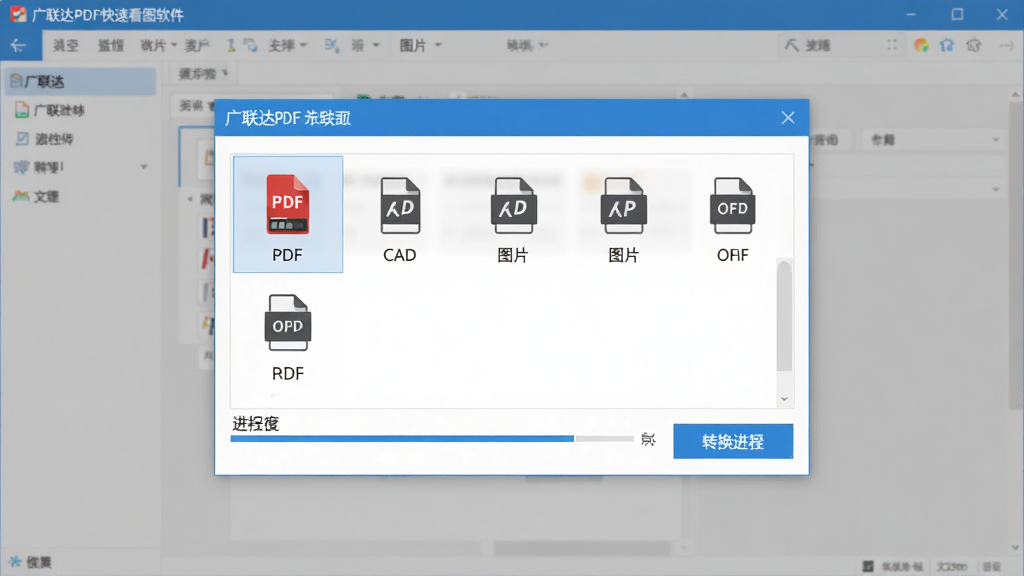This screenshot has height=576, width=1024.
Task: Open the dropdown next to the scissors icon
Action: click(365, 46)
